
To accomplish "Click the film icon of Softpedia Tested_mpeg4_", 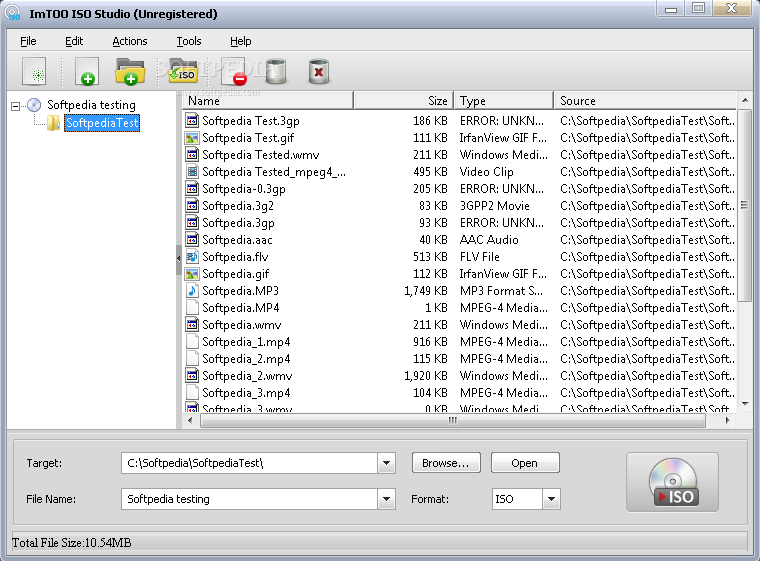I will click(192, 172).
